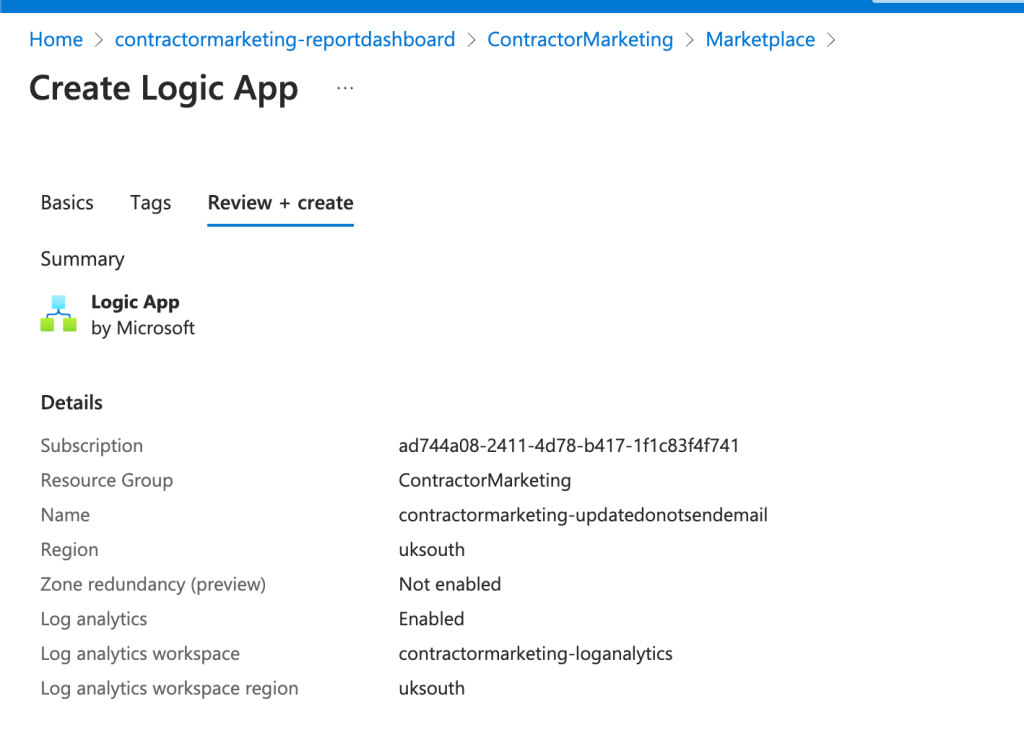This screenshot has height=748, width=1024.
Task: Click the Logic App title text
Action: tap(135, 302)
